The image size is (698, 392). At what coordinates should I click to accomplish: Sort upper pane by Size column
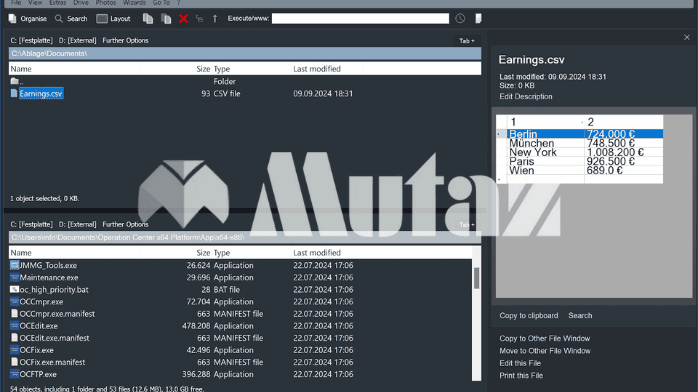coord(203,69)
